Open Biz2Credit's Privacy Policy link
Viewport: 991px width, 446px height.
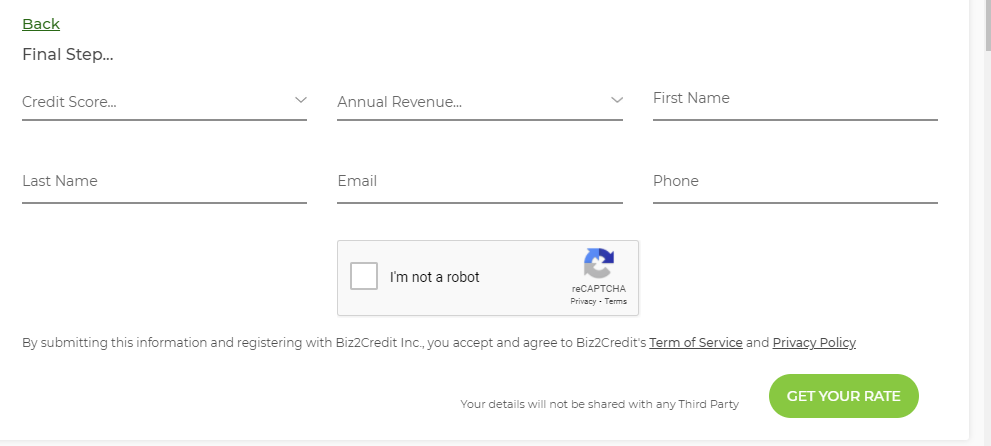coord(814,343)
